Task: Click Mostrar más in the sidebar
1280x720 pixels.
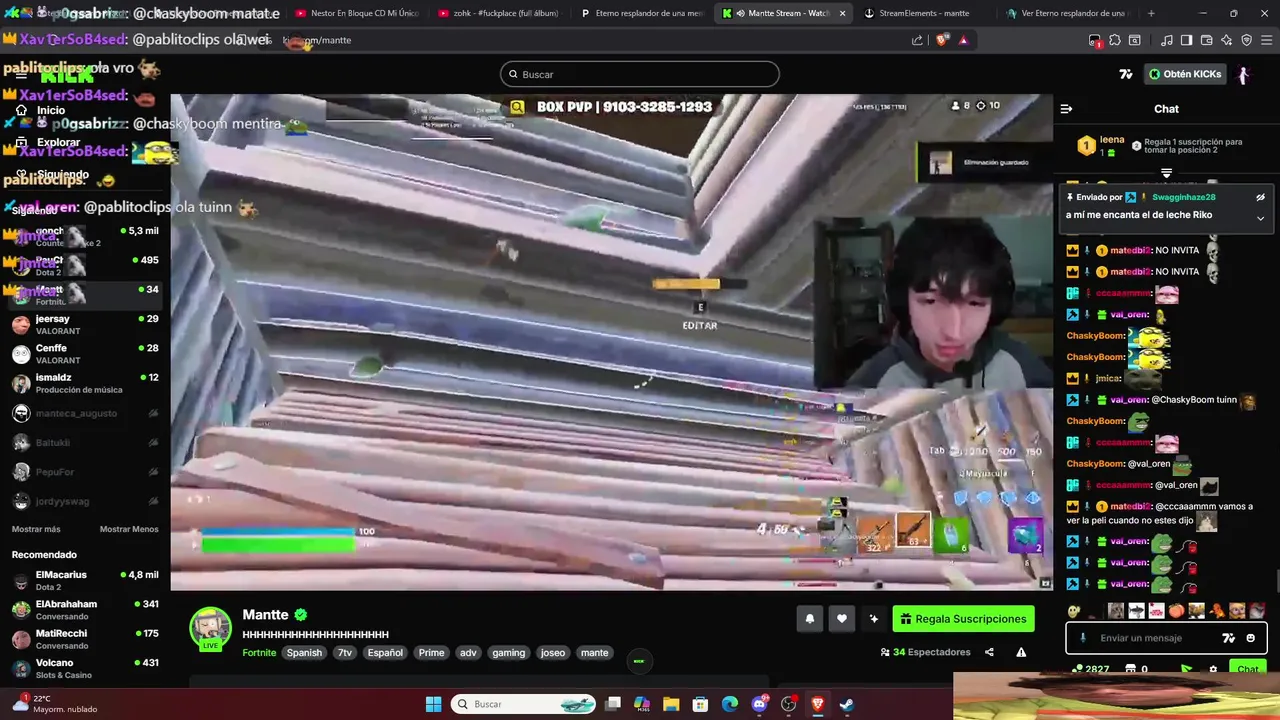Action: [x=36, y=529]
